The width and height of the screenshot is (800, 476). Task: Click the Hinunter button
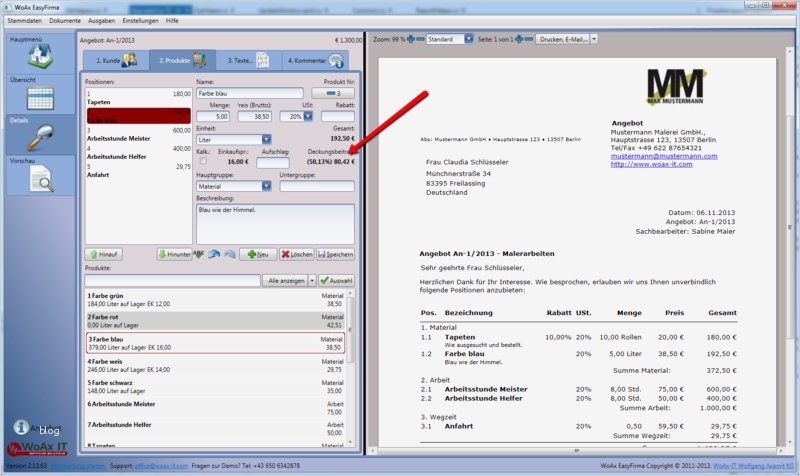point(174,254)
